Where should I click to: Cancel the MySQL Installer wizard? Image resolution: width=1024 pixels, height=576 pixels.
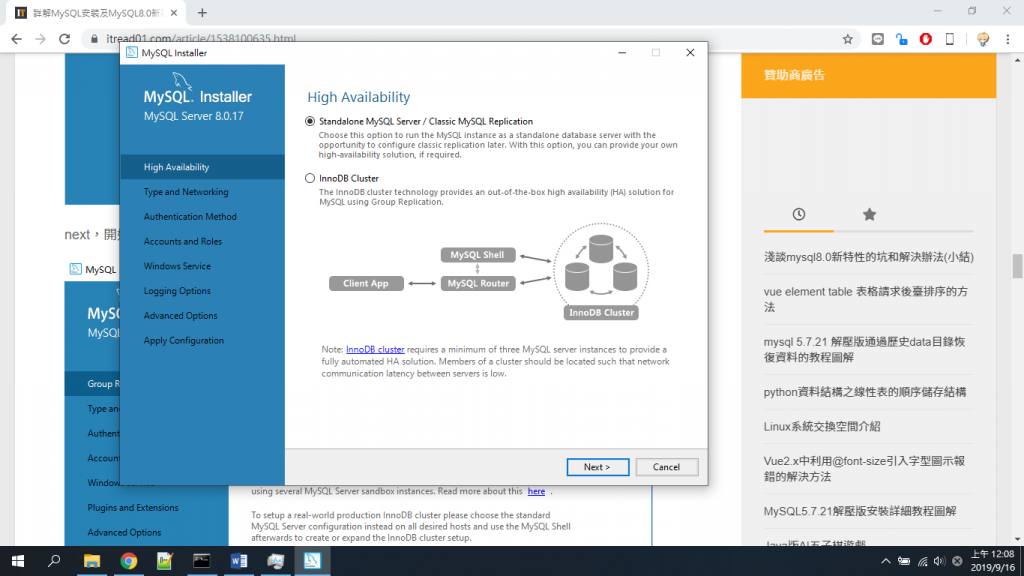[666, 467]
